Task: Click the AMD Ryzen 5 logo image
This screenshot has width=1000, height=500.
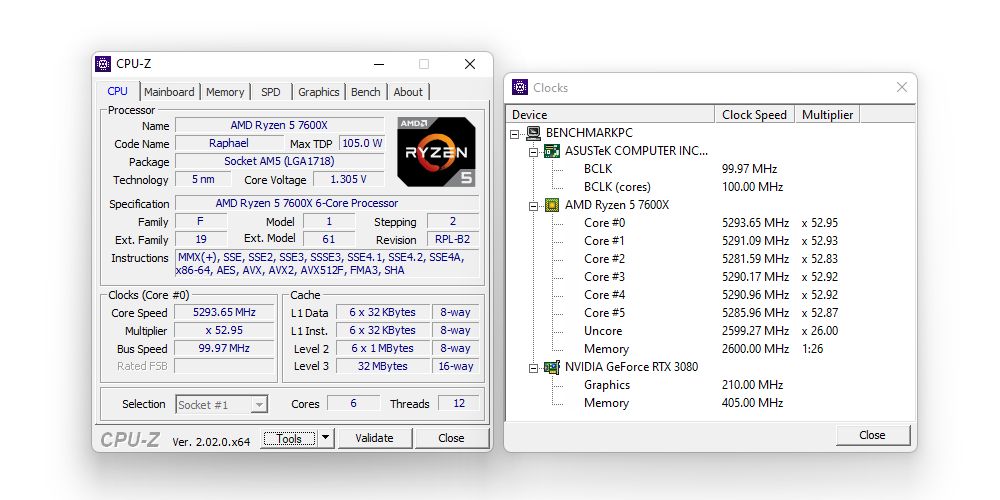Action: (436, 151)
